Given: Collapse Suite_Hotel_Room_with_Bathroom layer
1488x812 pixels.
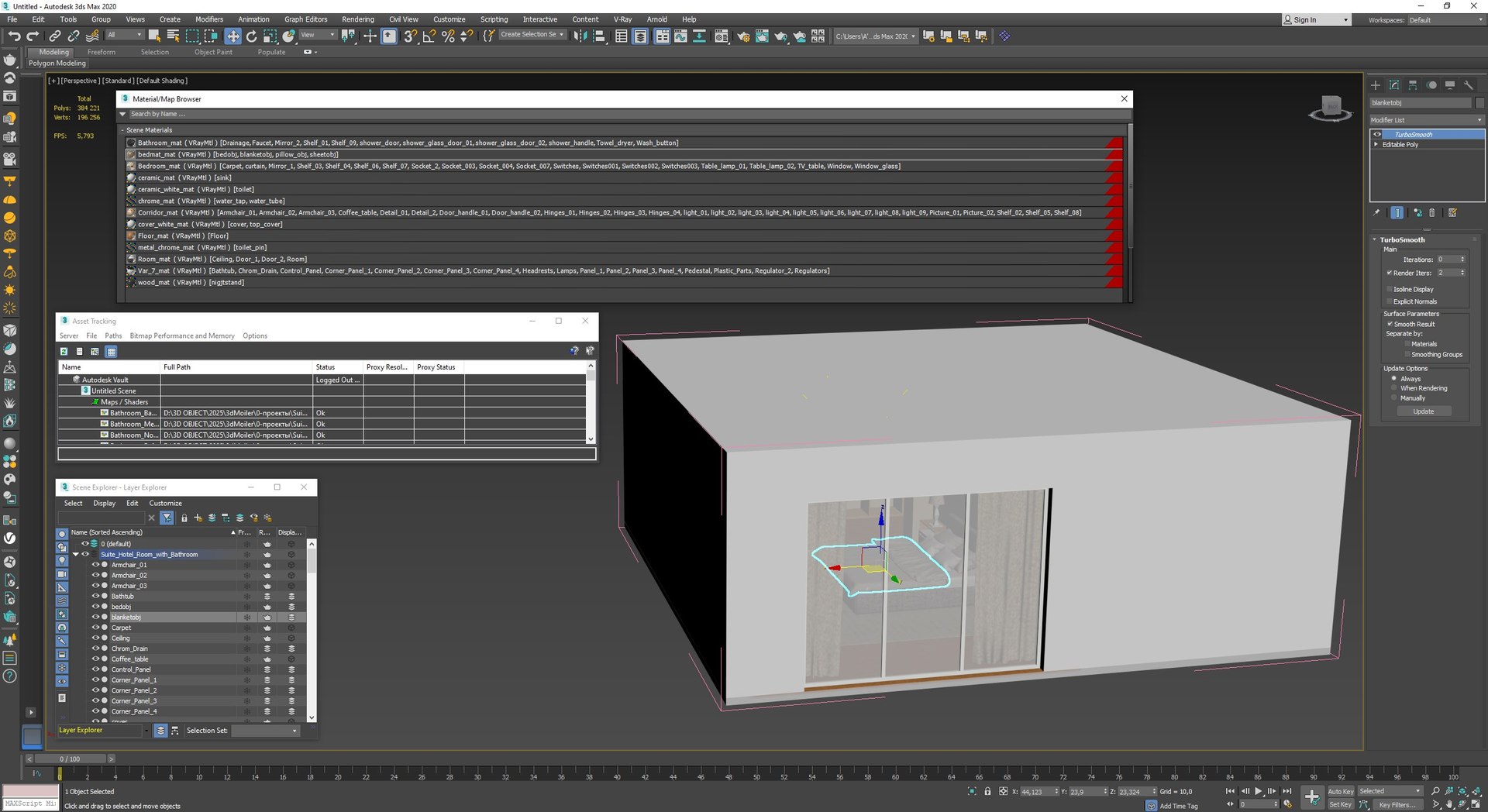Looking at the screenshot, I should click(x=75, y=555).
